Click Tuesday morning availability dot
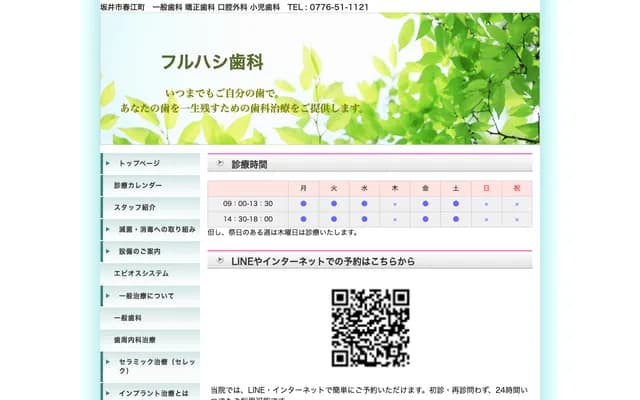The width and height of the screenshot is (640, 400). point(334,204)
